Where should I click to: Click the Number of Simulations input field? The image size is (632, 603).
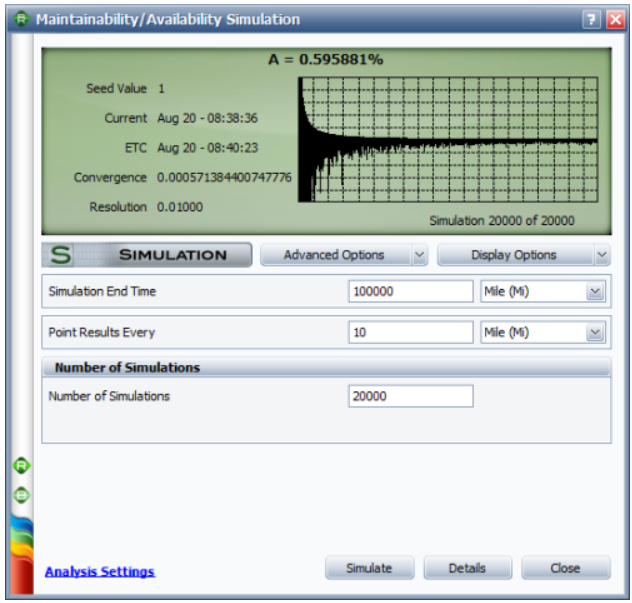pyautogui.click(x=411, y=396)
